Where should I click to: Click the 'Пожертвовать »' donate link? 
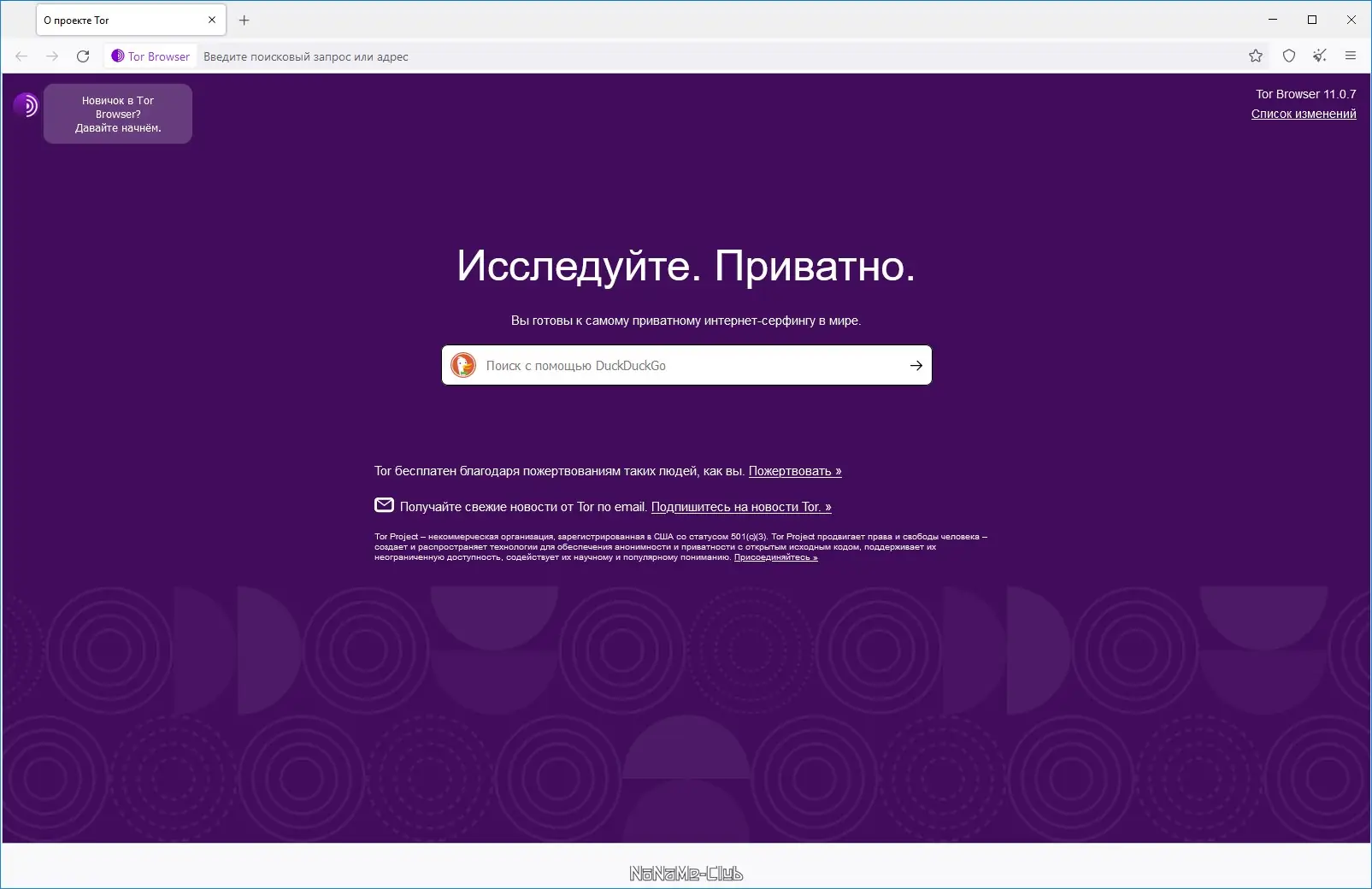pyautogui.click(x=795, y=471)
